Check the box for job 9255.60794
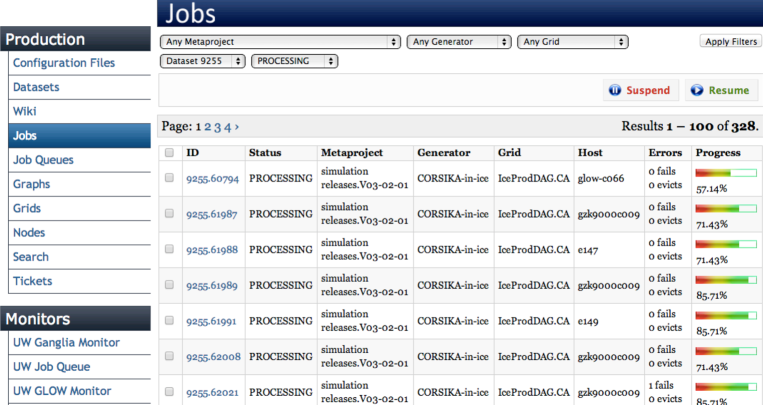763x406 pixels. click(x=169, y=179)
